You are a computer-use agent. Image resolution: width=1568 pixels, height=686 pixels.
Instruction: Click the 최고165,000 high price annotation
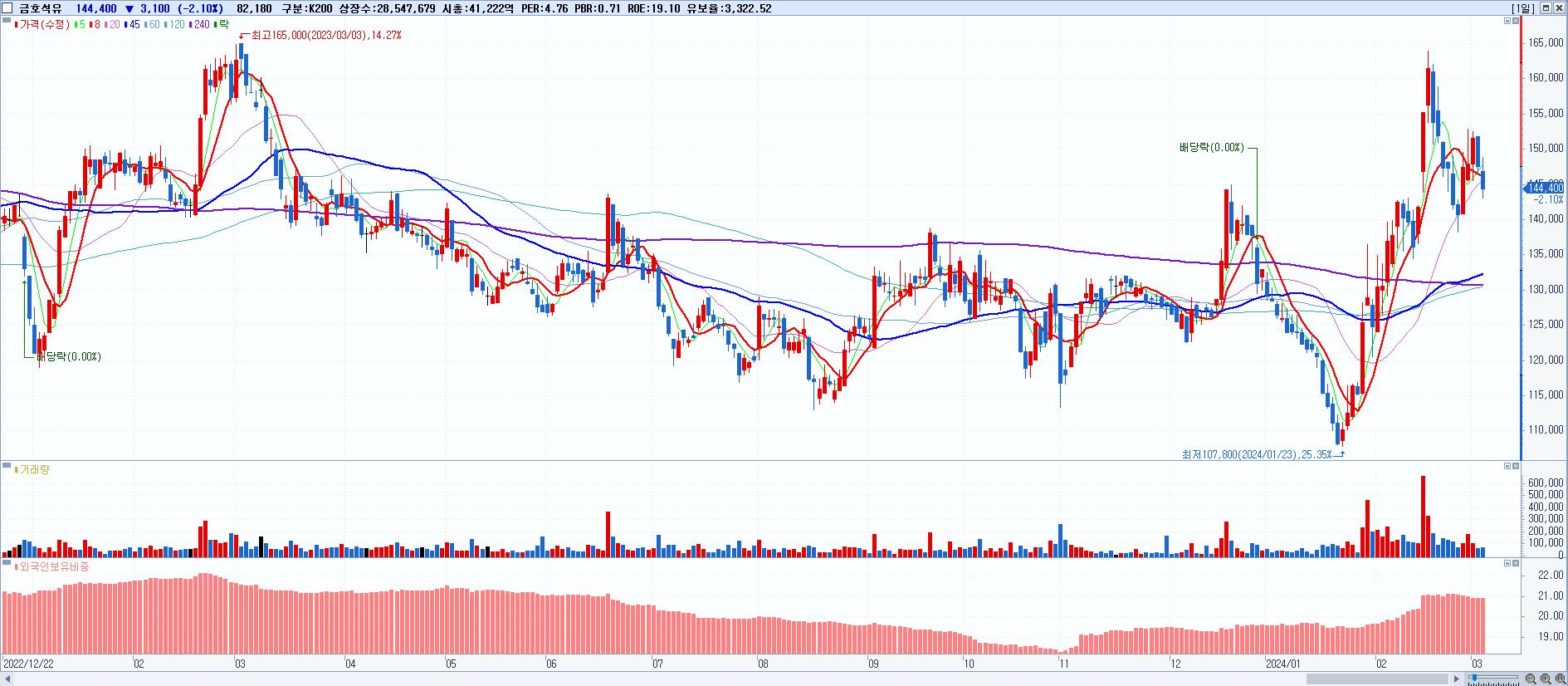point(325,36)
